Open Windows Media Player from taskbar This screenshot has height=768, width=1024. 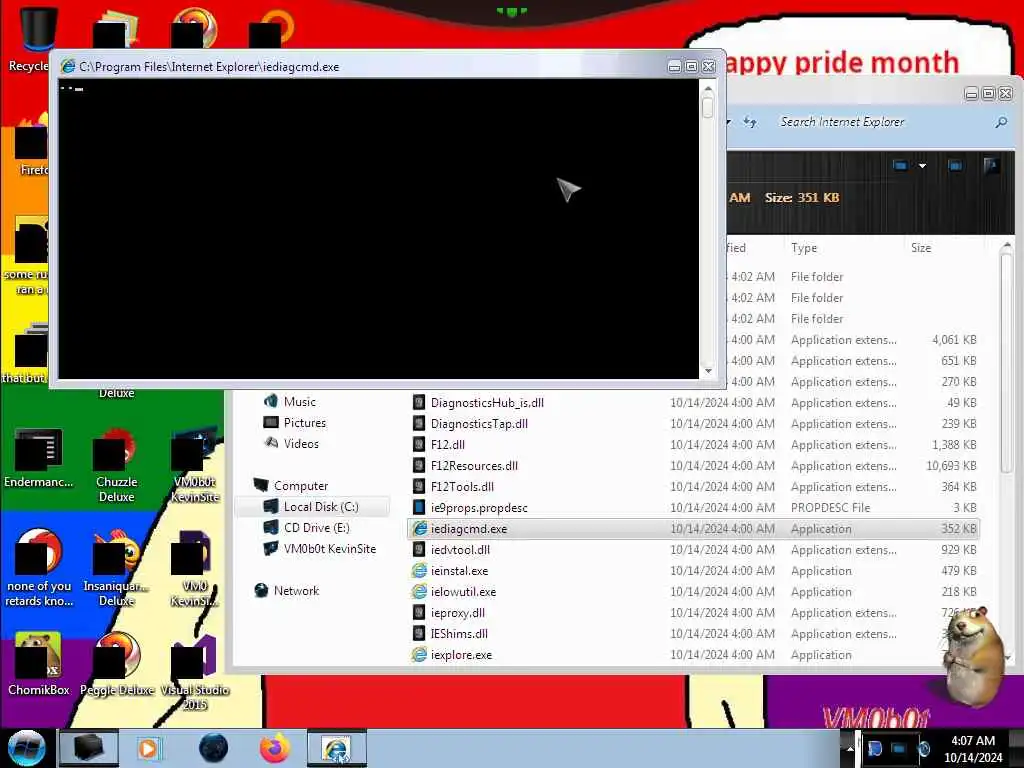148,748
